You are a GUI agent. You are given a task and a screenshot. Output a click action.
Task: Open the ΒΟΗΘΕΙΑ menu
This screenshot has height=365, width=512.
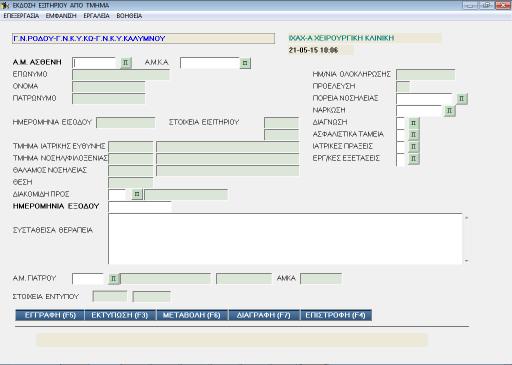tap(129, 16)
